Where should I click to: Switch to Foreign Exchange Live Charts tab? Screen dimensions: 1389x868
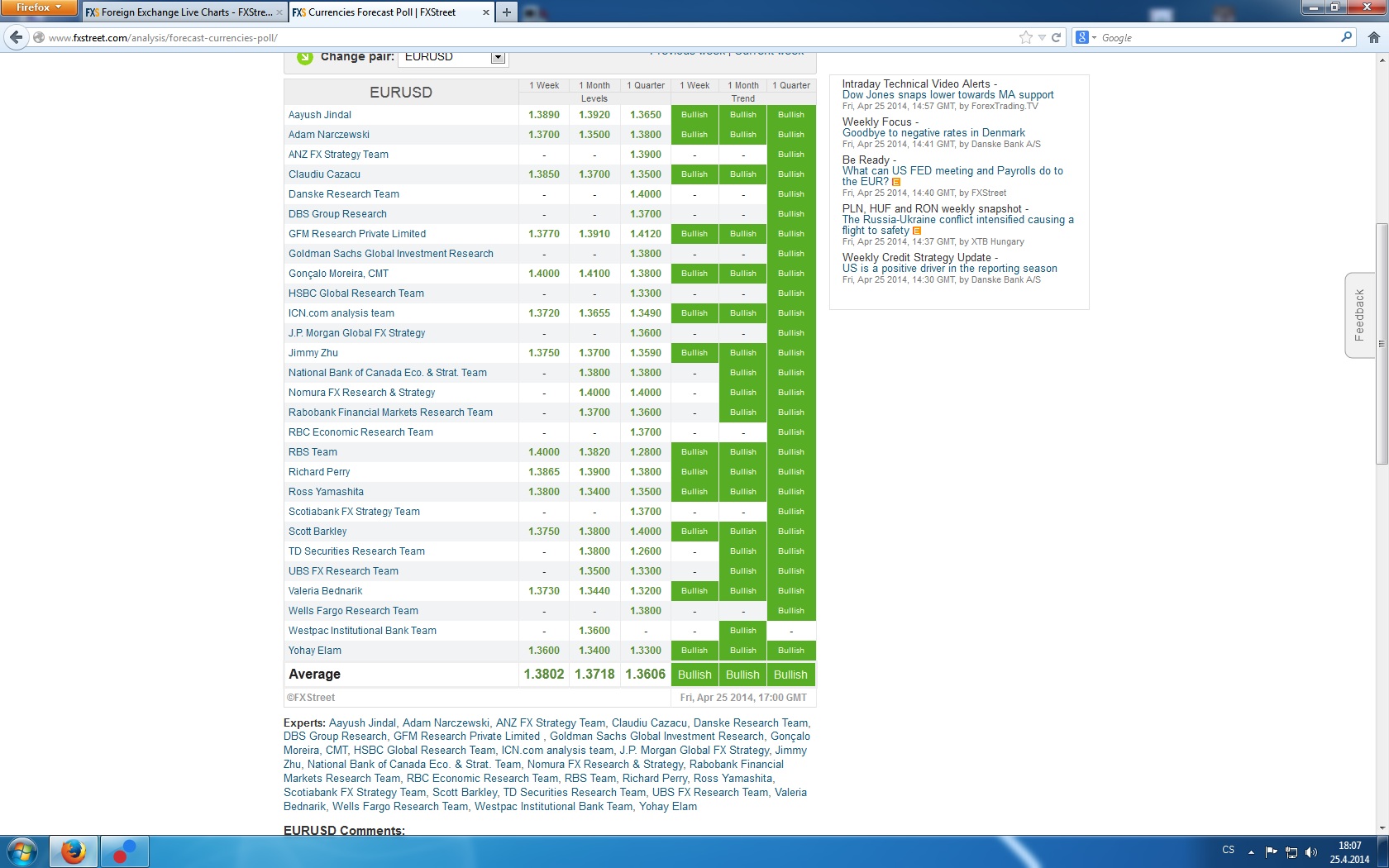click(x=184, y=12)
